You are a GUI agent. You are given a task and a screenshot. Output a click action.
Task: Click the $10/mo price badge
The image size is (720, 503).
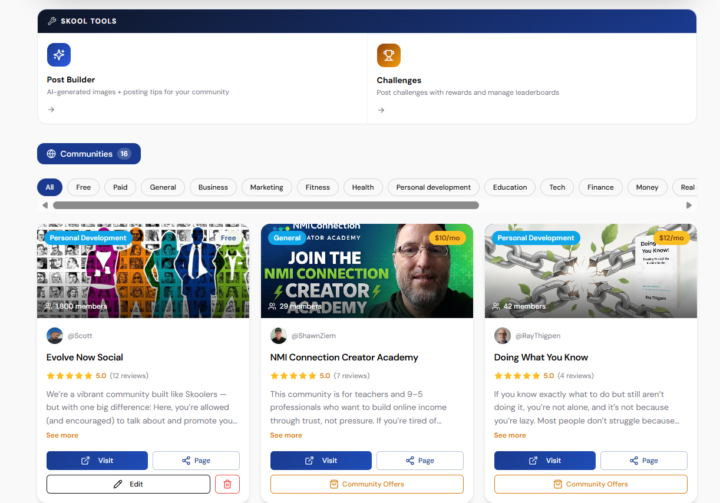[447, 238]
